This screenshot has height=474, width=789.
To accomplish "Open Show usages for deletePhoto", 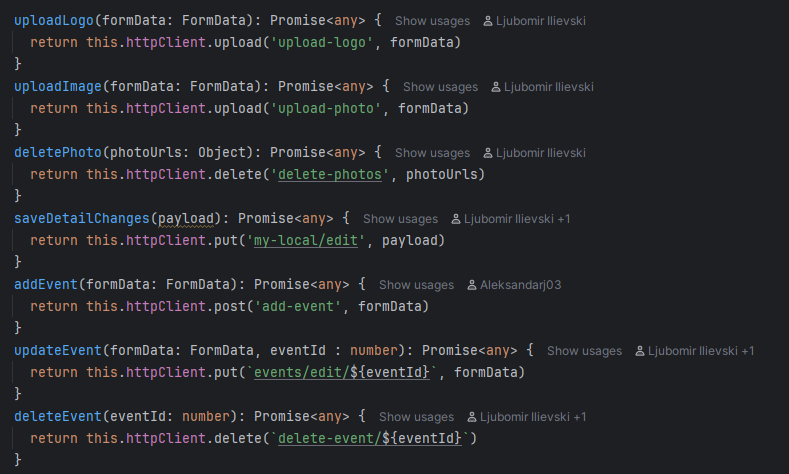I will (432, 153).
